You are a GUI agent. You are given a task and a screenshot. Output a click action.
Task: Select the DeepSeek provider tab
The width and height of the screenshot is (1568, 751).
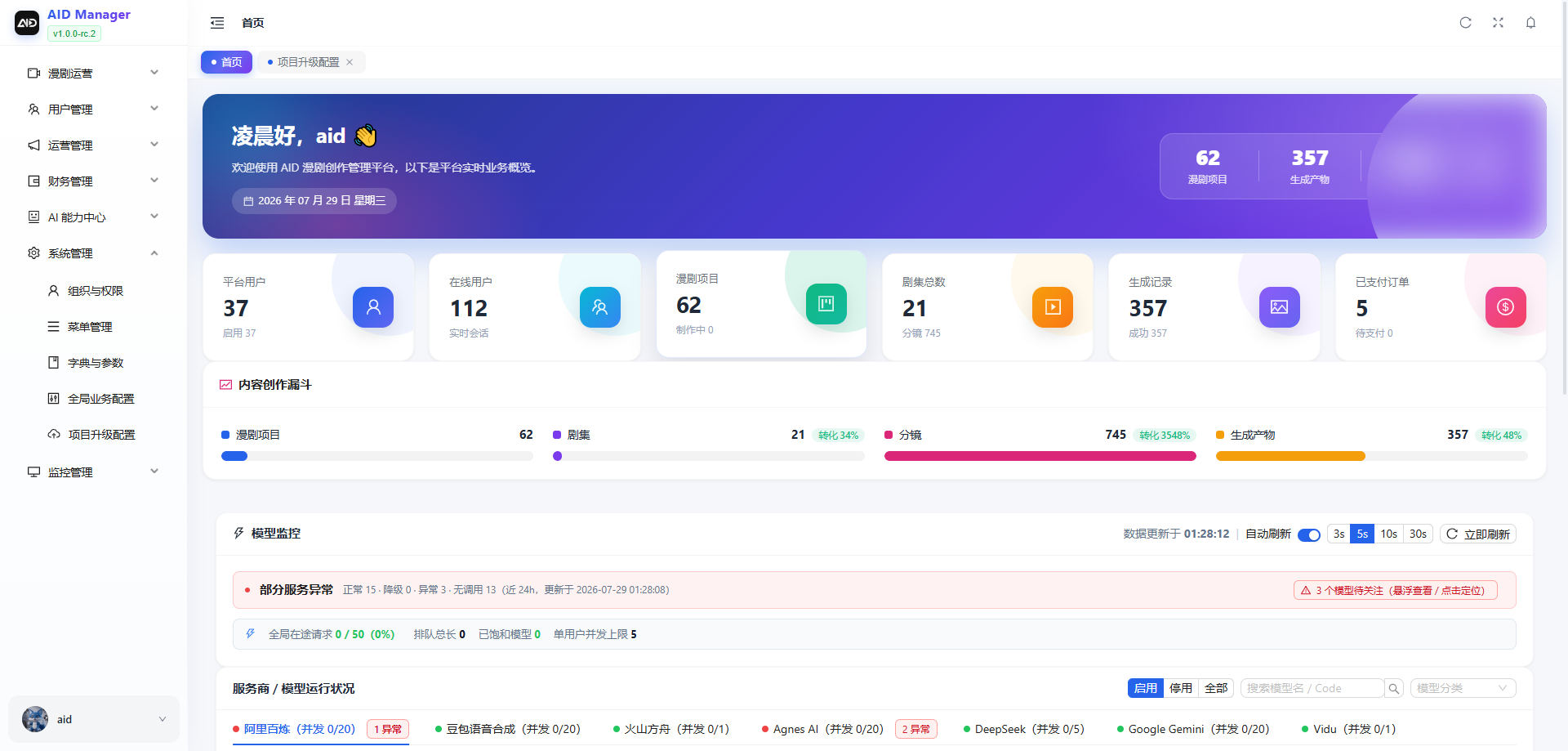coord(1024,729)
